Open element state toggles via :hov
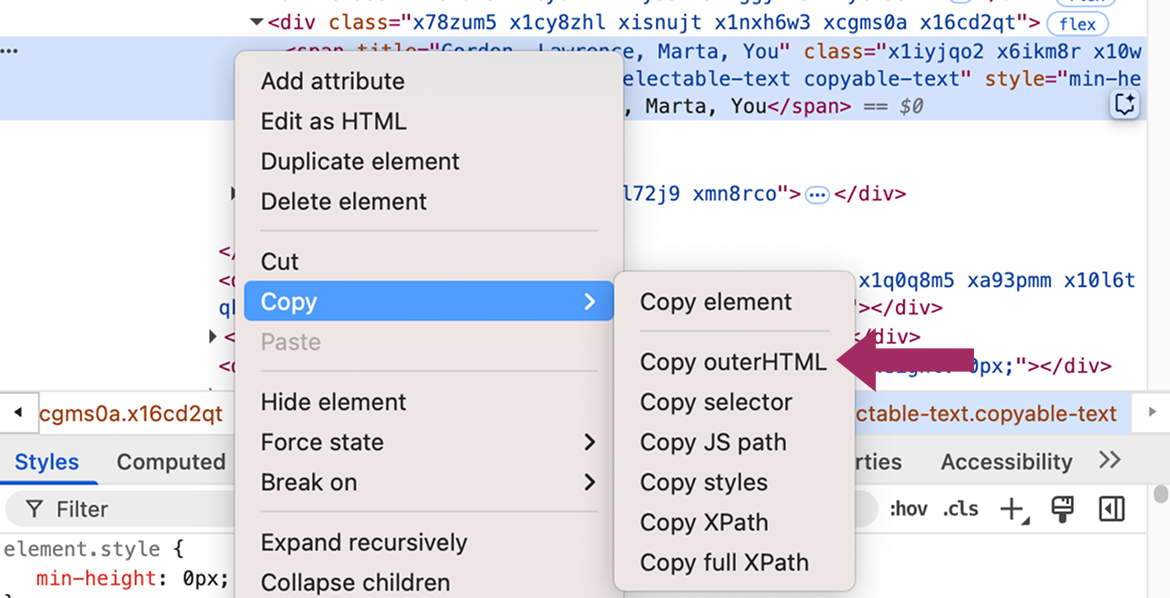Viewport: 1170px width, 598px height. click(x=908, y=509)
